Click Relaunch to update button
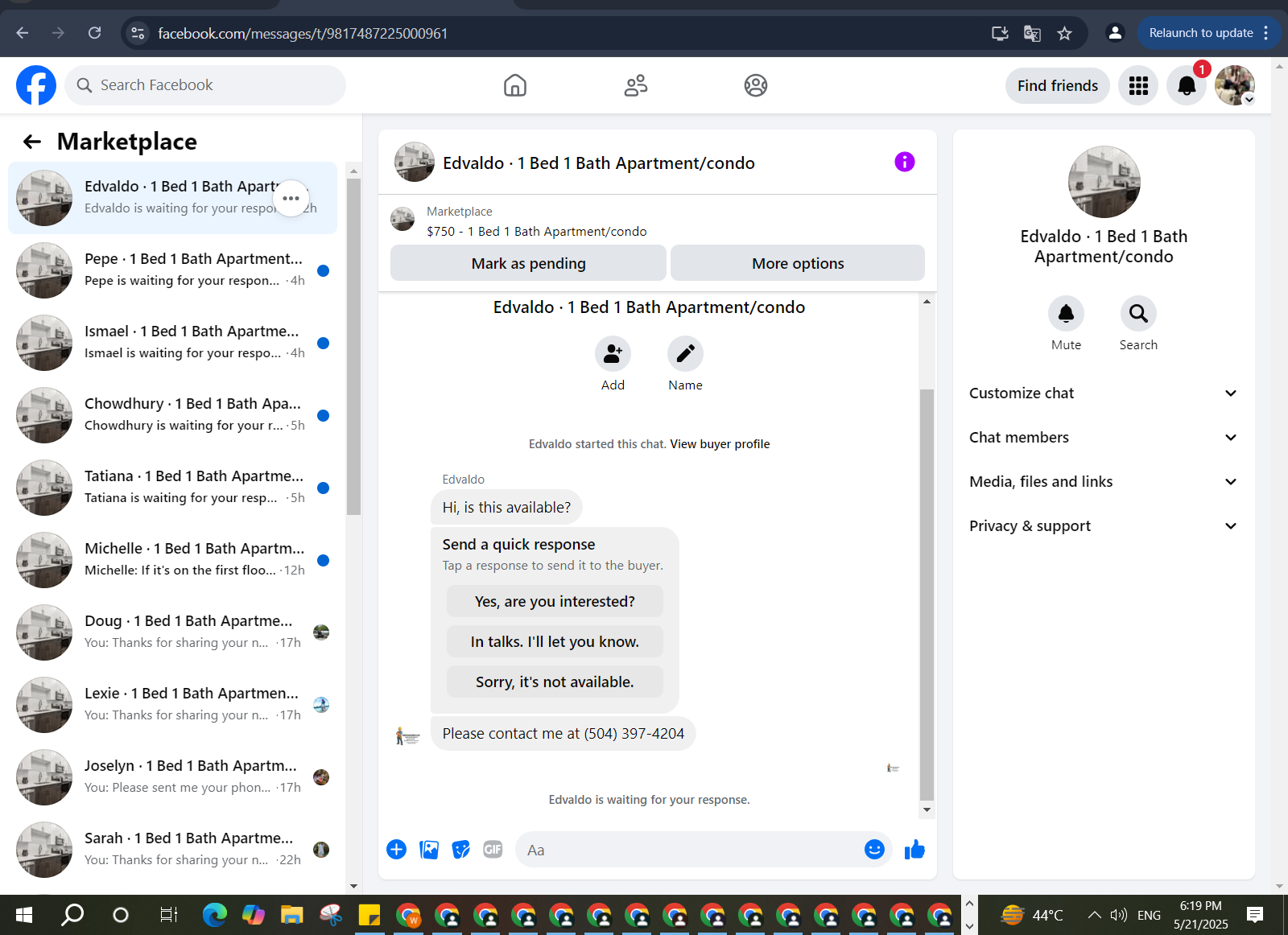Image resolution: width=1288 pixels, height=935 pixels. pyautogui.click(x=1201, y=33)
